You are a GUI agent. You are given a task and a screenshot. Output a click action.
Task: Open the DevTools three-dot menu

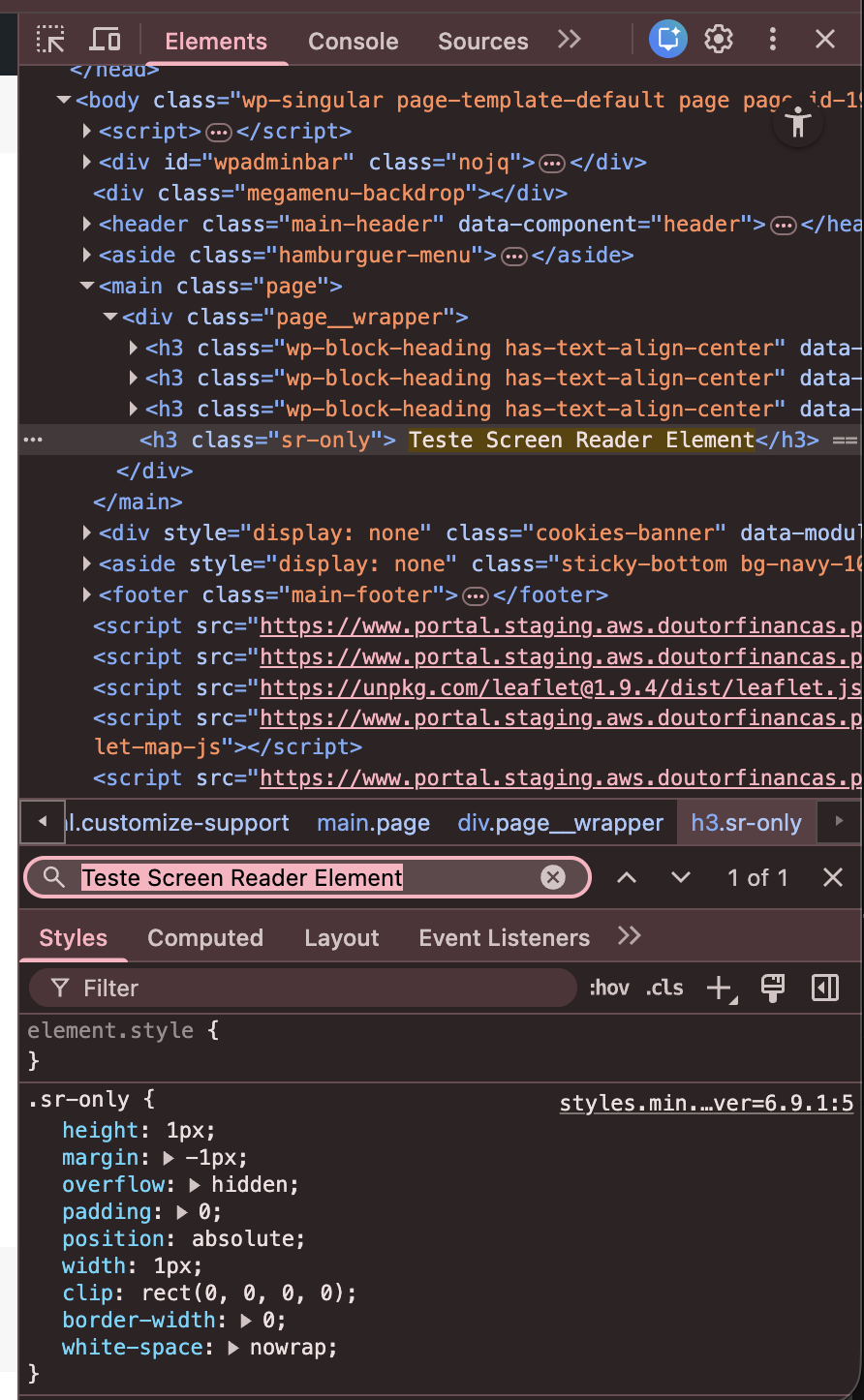point(772,40)
